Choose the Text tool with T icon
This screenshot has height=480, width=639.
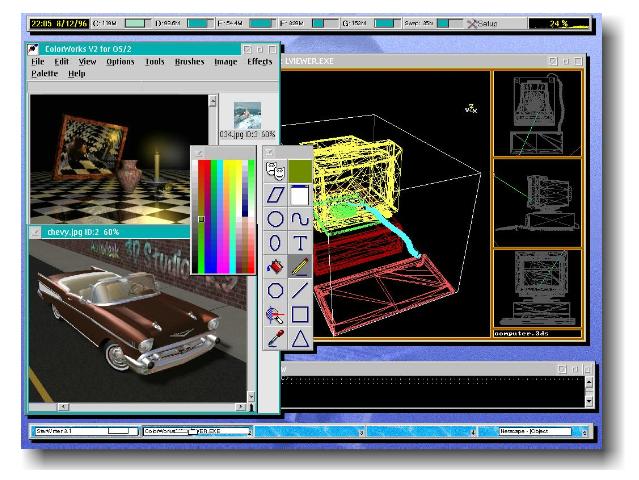[x=300, y=242]
